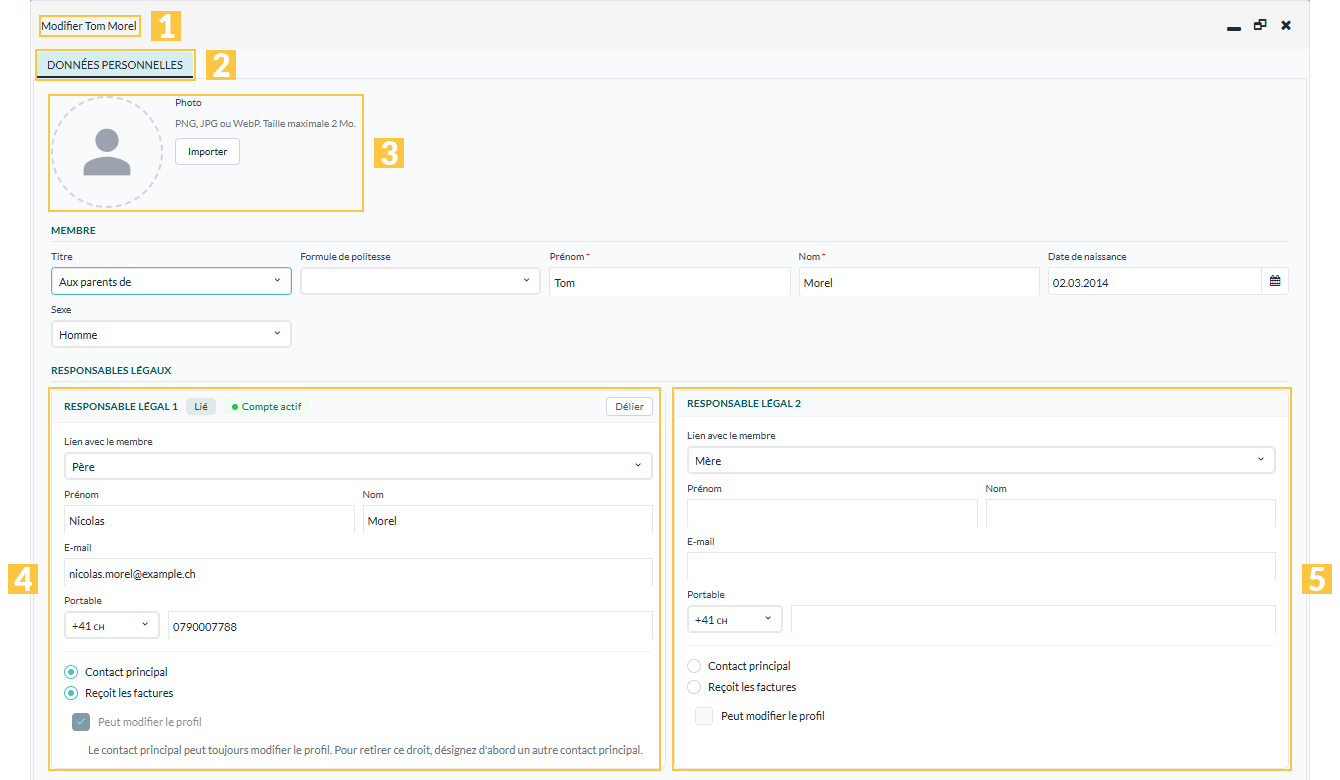Toggle Reçoit les factures for Responsable légal 1
Screen dimensions: 1340x780
coord(71,693)
